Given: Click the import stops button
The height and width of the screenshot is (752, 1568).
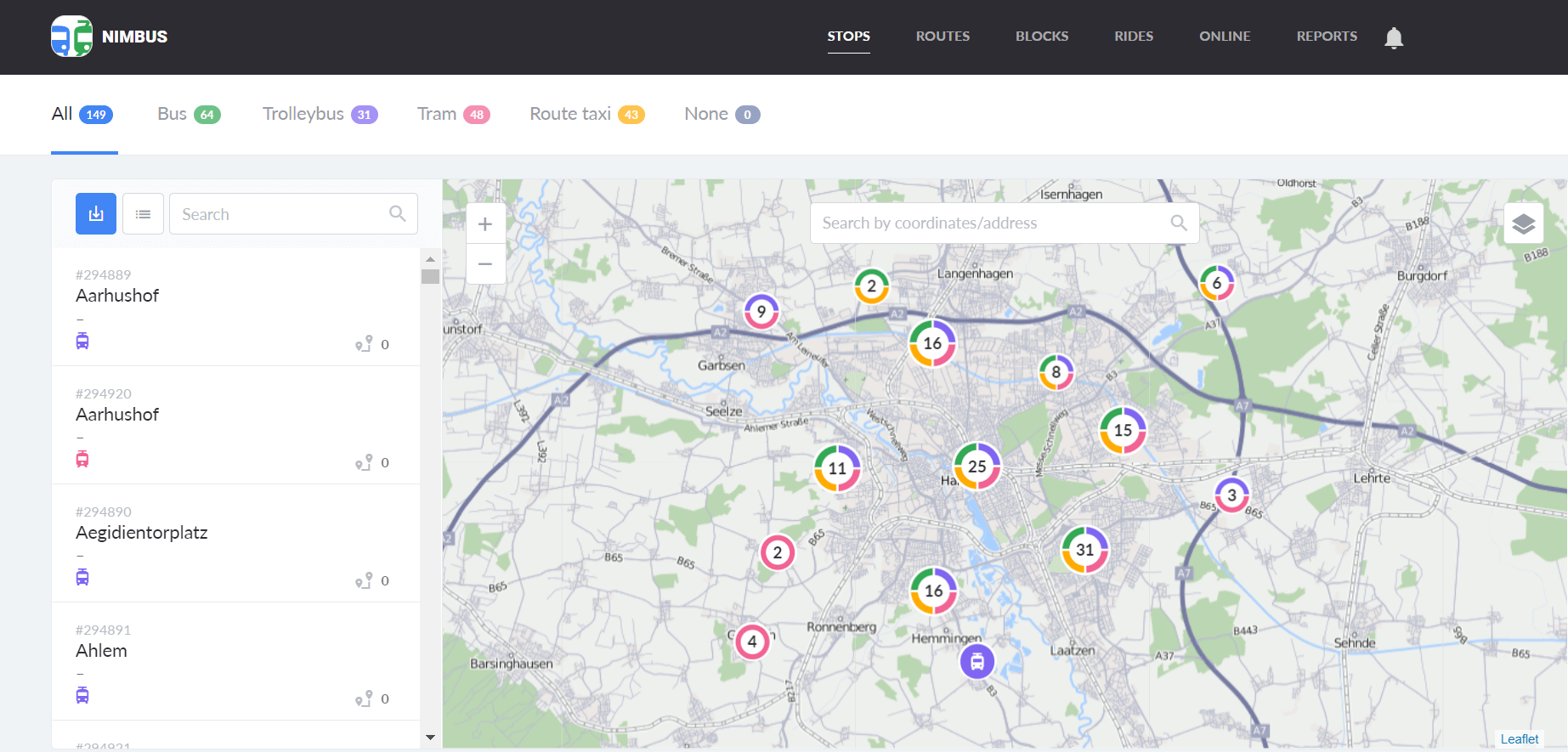Looking at the screenshot, I should point(96,214).
